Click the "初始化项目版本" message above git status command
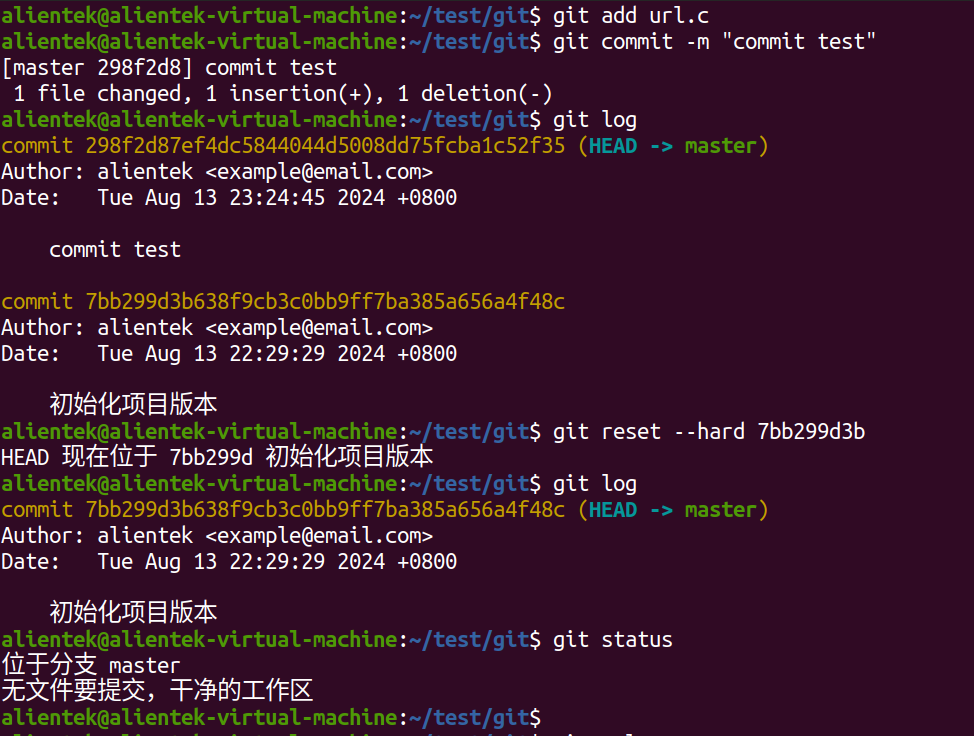This screenshot has height=736, width=974. click(133, 613)
